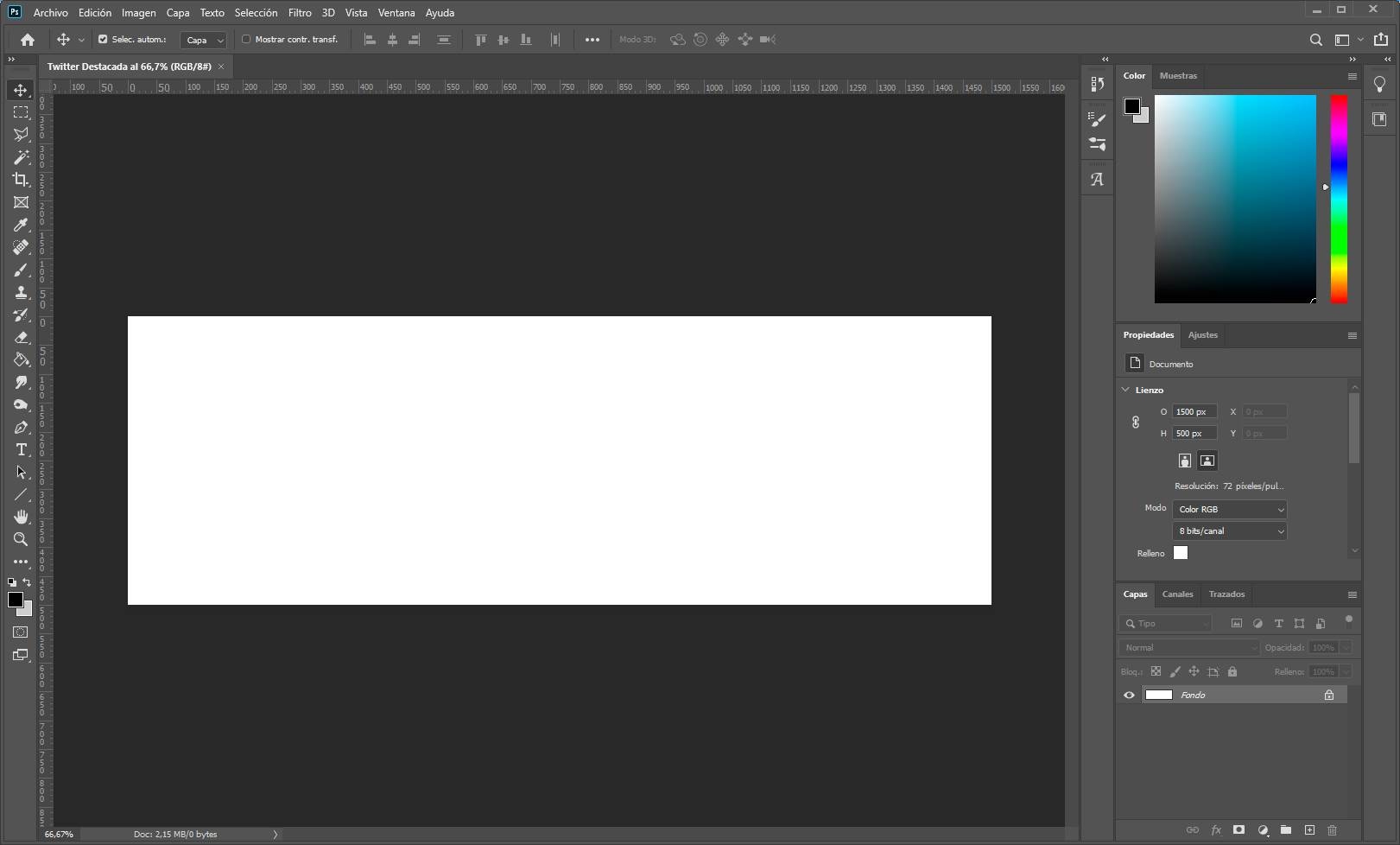The width and height of the screenshot is (1400, 845).
Task: Open the Share document icon
Action: click(1381, 39)
